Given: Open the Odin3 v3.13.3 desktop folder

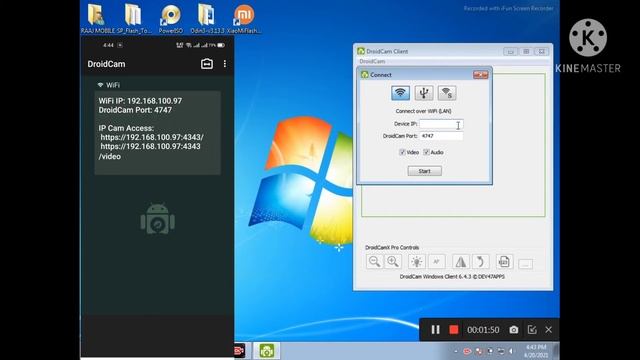Looking at the screenshot, I should tap(207, 19).
